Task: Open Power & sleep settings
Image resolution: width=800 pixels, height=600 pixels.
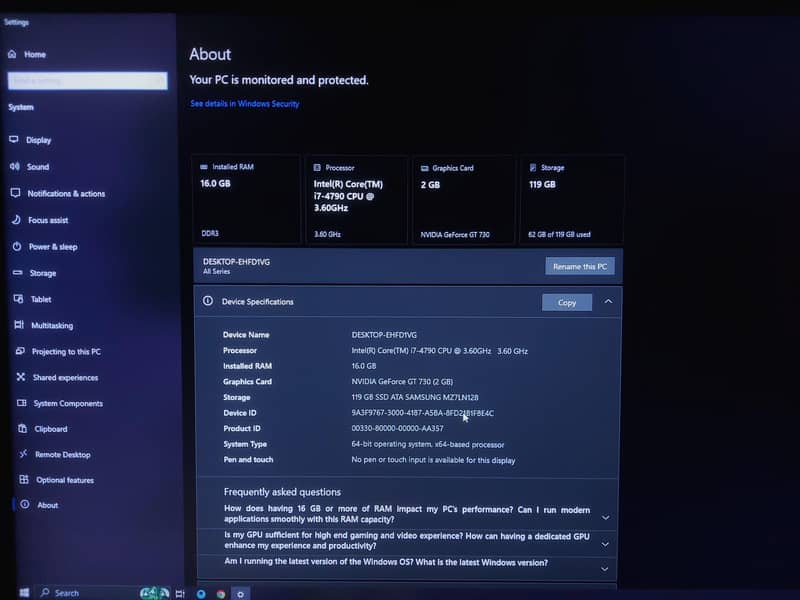Action: (x=49, y=246)
